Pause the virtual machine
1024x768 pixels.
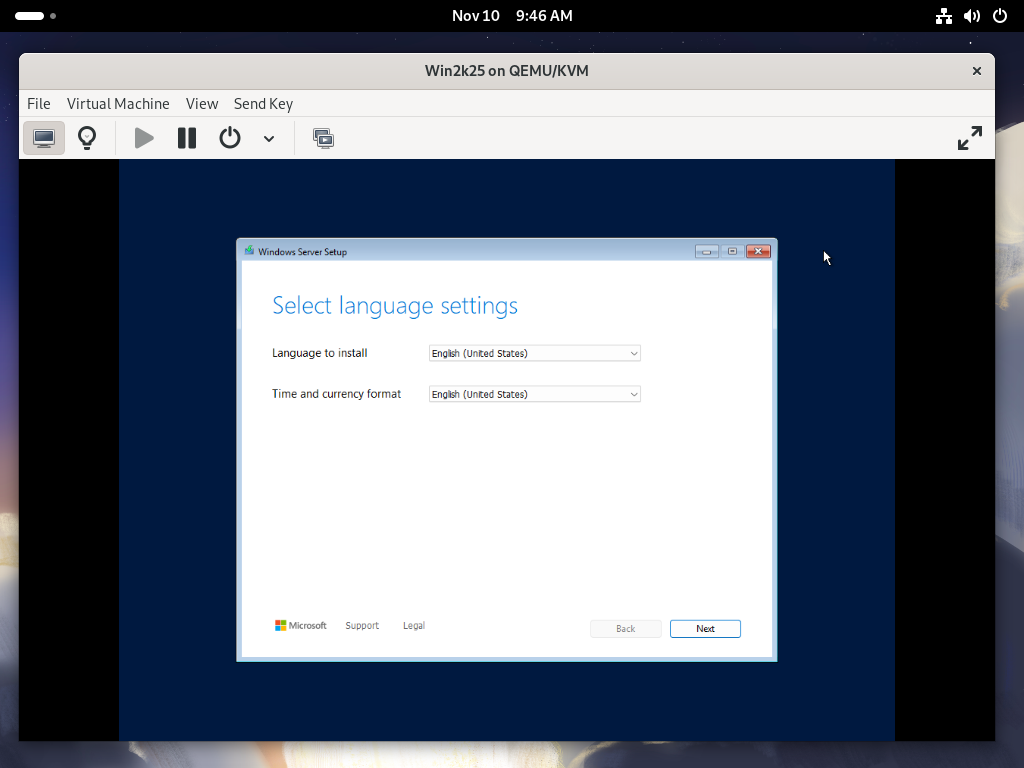(x=187, y=138)
